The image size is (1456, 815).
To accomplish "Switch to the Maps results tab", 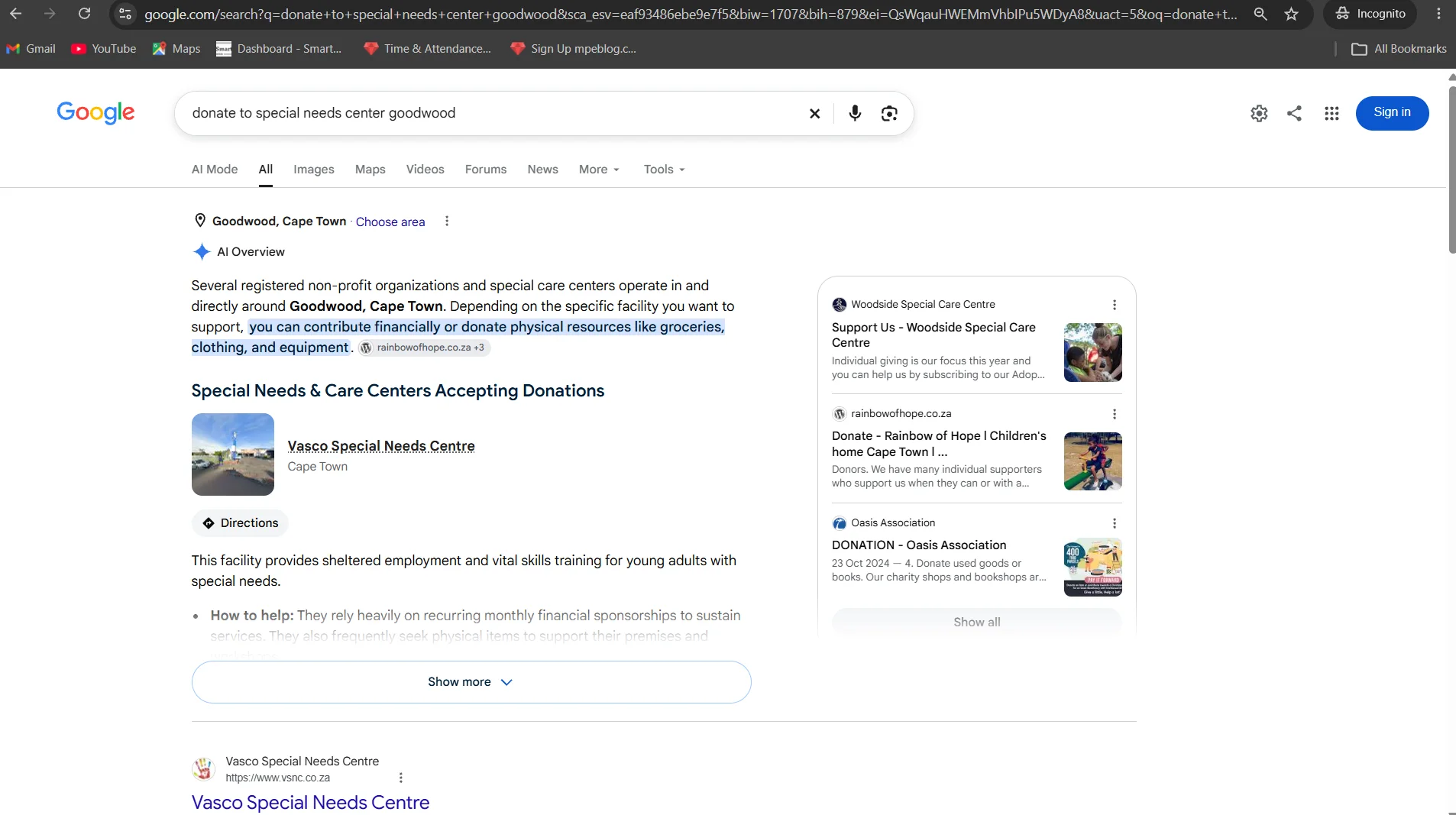I will [370, 170].
